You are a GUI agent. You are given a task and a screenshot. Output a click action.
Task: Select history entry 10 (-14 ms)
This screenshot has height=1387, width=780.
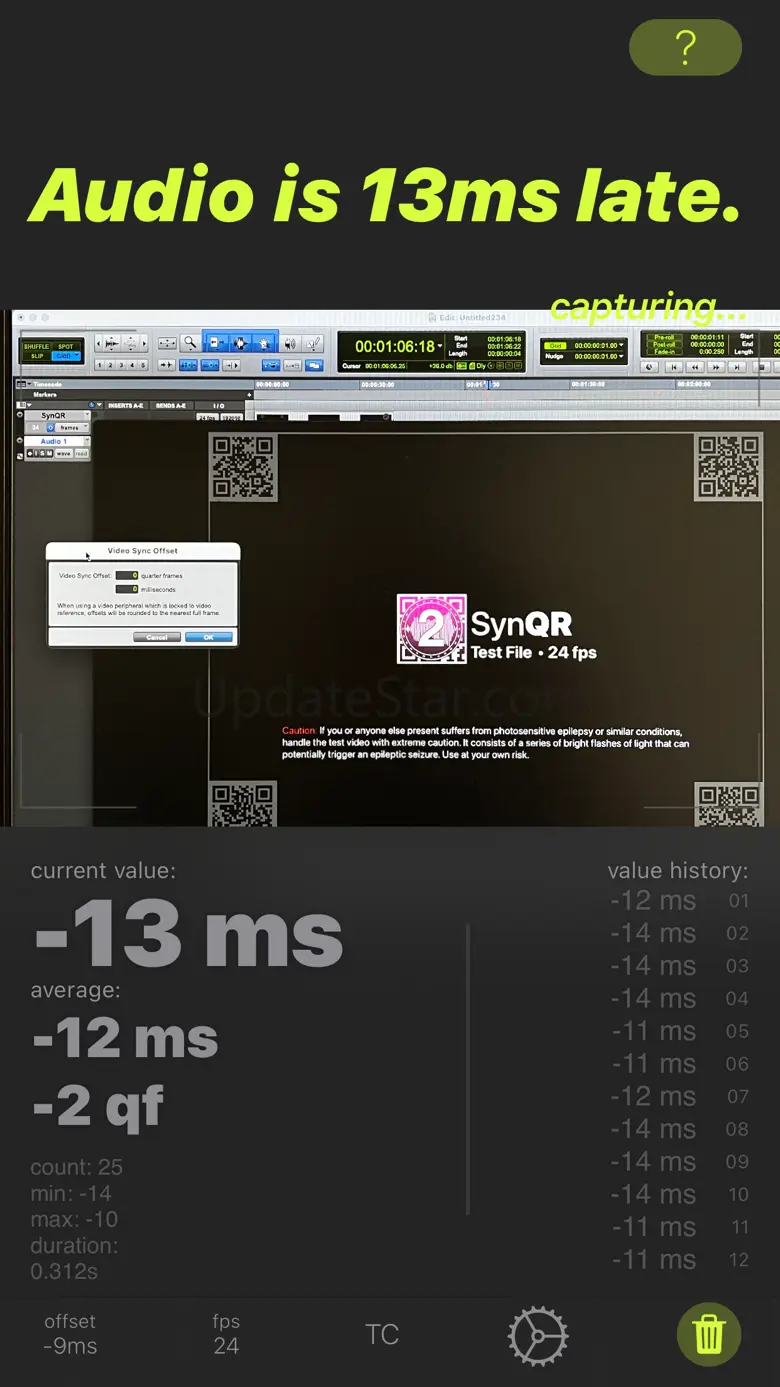click(679, 1194)
